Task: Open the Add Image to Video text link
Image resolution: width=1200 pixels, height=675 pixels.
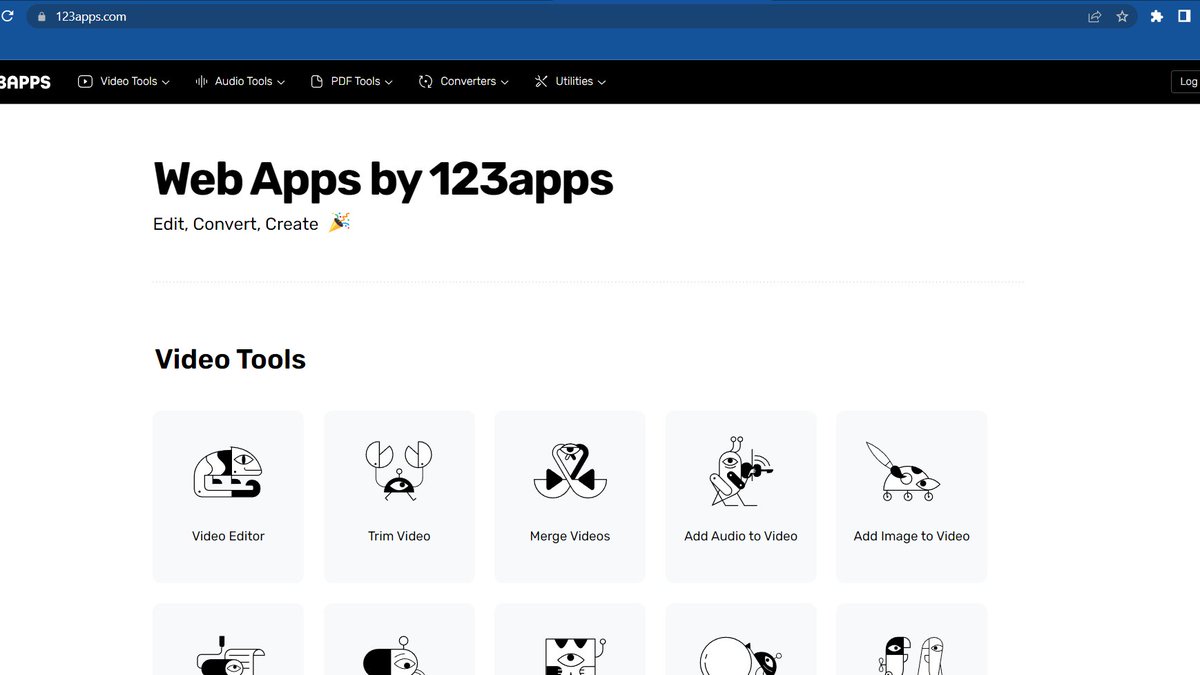Action: (912, 536)
